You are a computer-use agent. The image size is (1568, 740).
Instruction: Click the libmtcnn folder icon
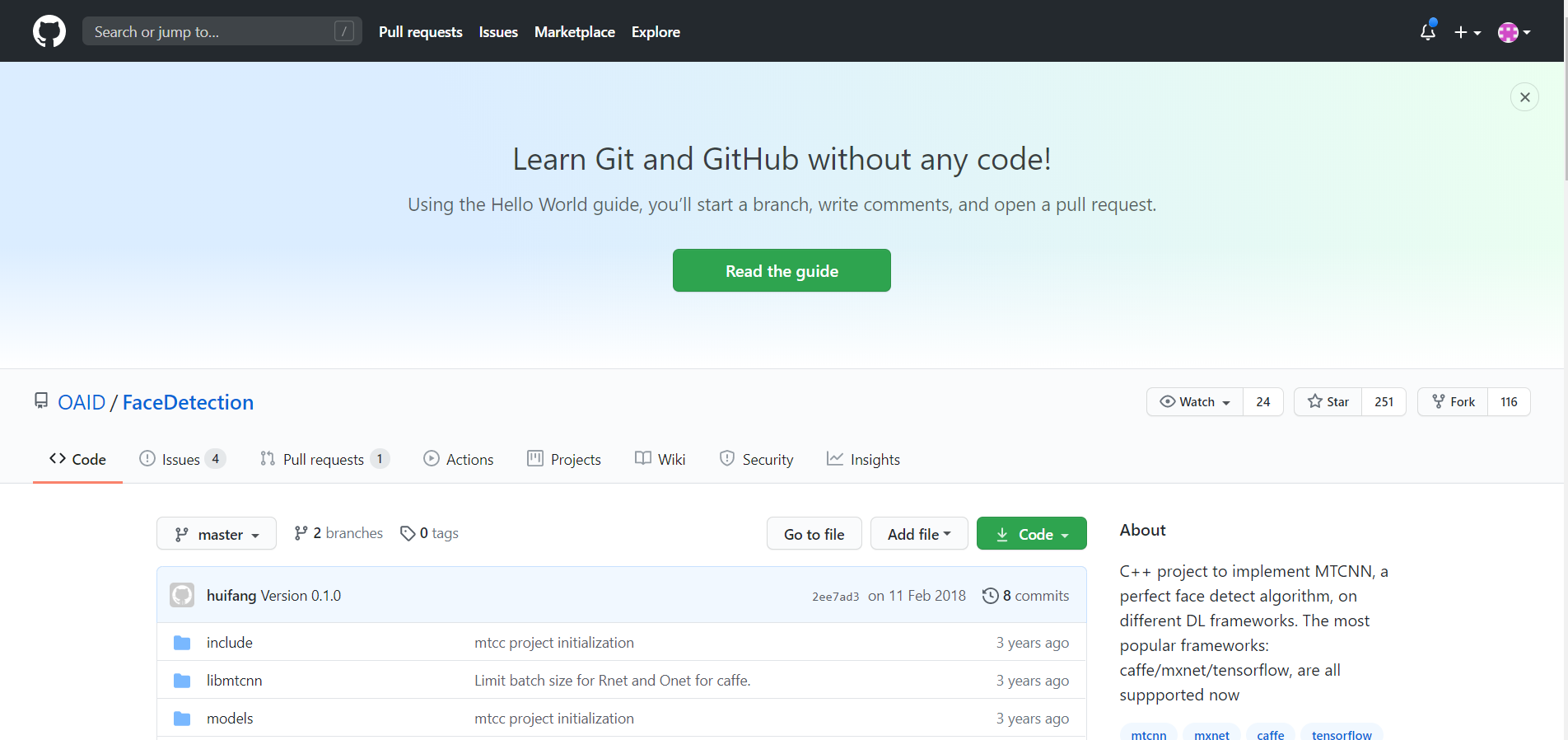[x=182, y=680]
